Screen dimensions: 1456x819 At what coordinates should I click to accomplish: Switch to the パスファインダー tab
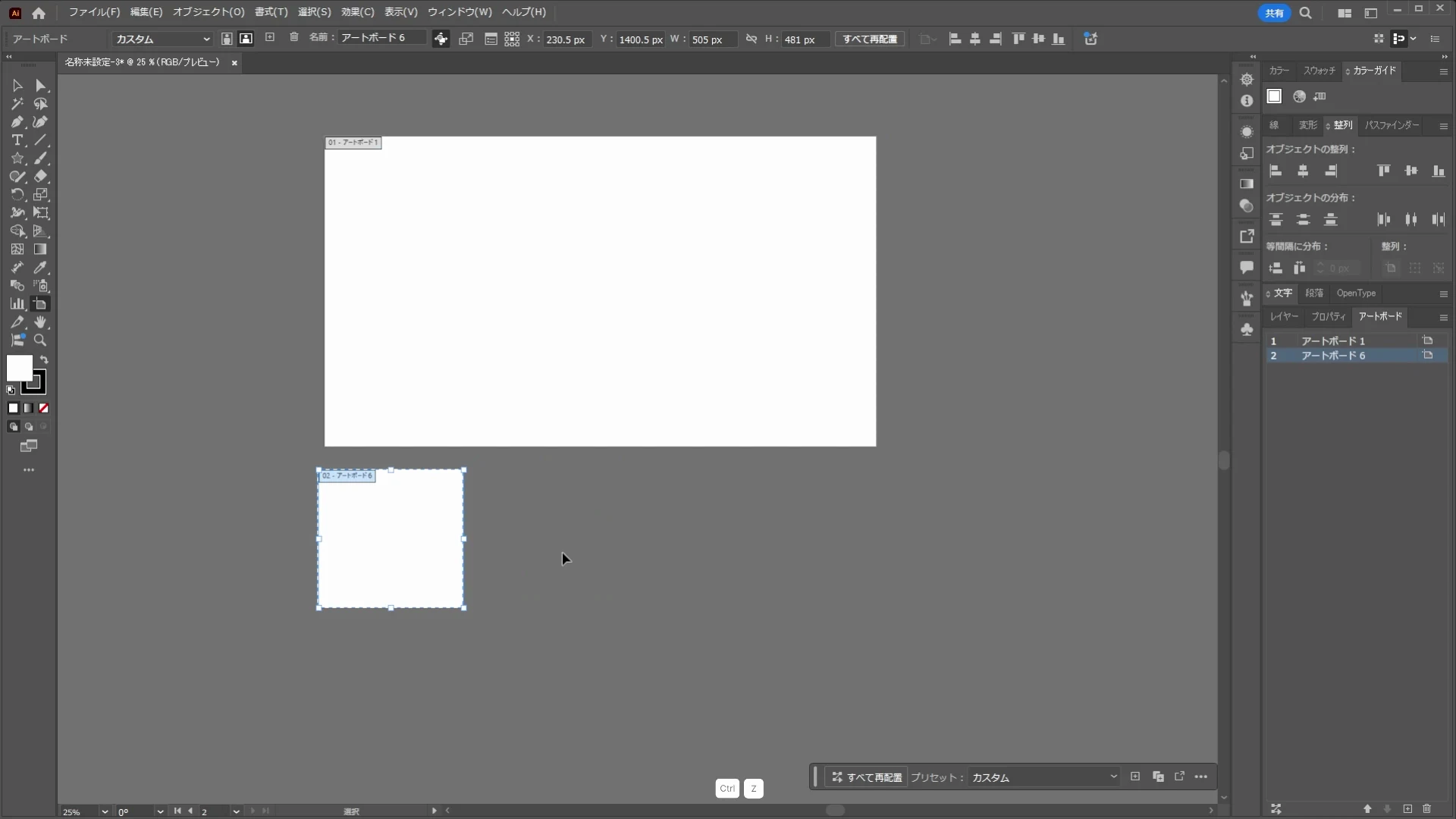1392,125
